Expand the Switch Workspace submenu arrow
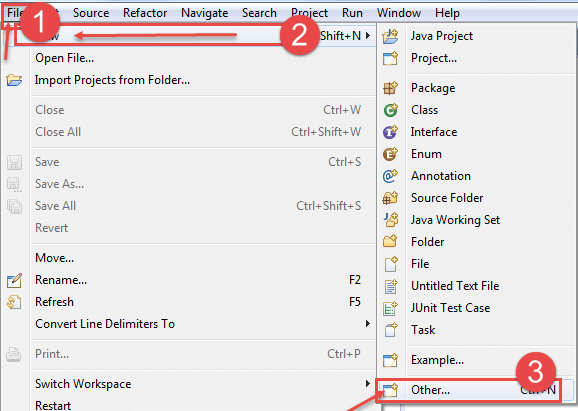 pyautogui.click(x=368, y=384)
